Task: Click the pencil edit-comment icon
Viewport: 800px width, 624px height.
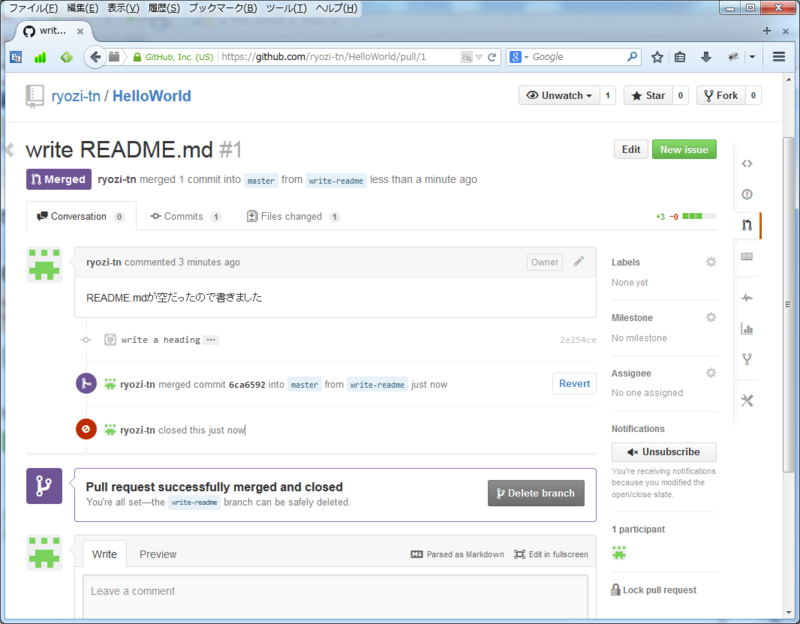Action: (579, 262)
